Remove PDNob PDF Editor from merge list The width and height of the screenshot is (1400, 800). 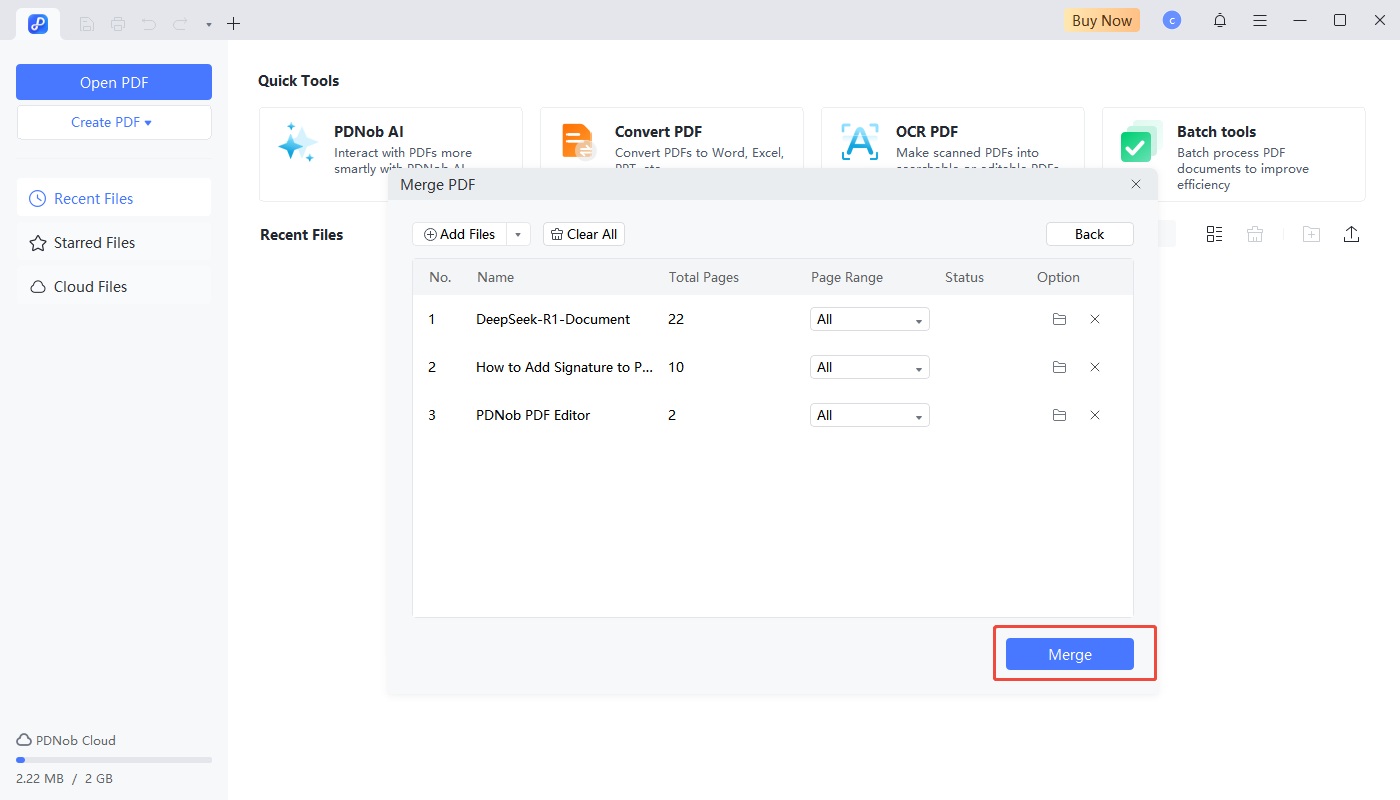pos(1095,415)
